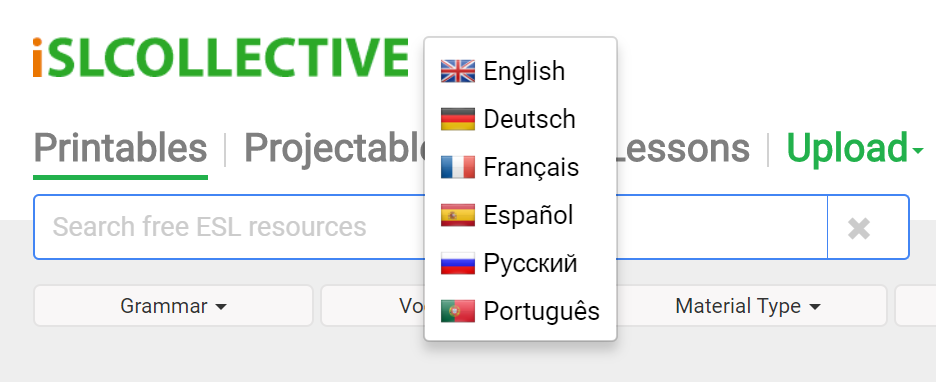Click the Portuguese flag icon
936x382 pixels.
click(458, 311)
